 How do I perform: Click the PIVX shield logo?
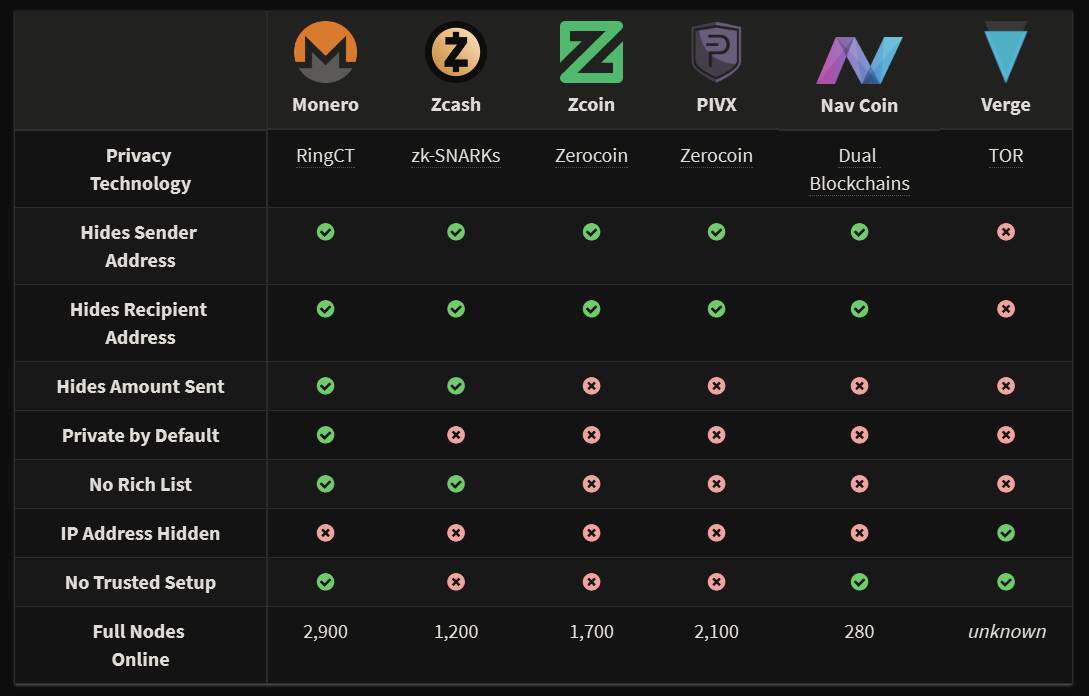click(x=716, y=52)
